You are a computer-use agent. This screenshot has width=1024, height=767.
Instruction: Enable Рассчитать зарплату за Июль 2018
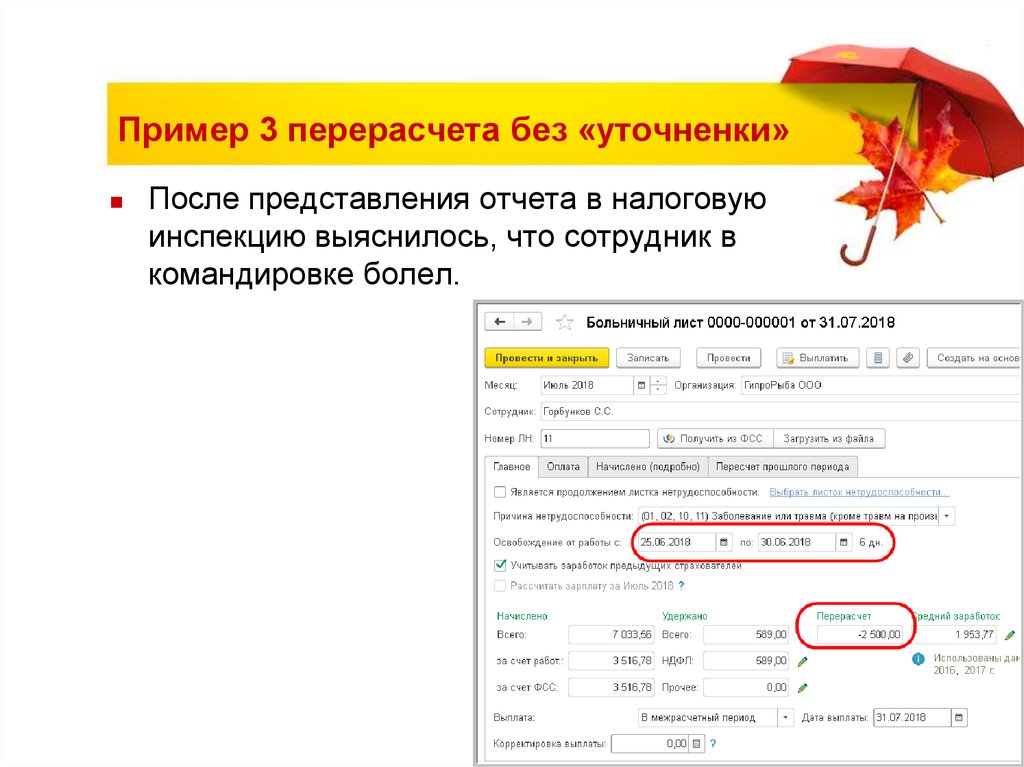click(499, 585)
